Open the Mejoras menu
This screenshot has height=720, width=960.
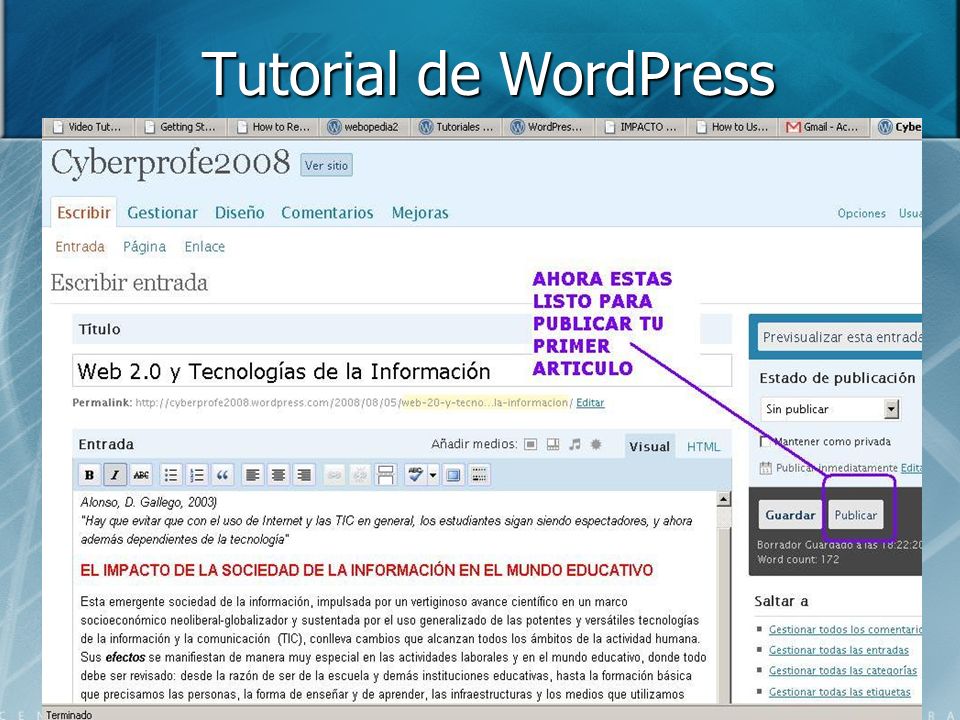click(x=420, y=213)
